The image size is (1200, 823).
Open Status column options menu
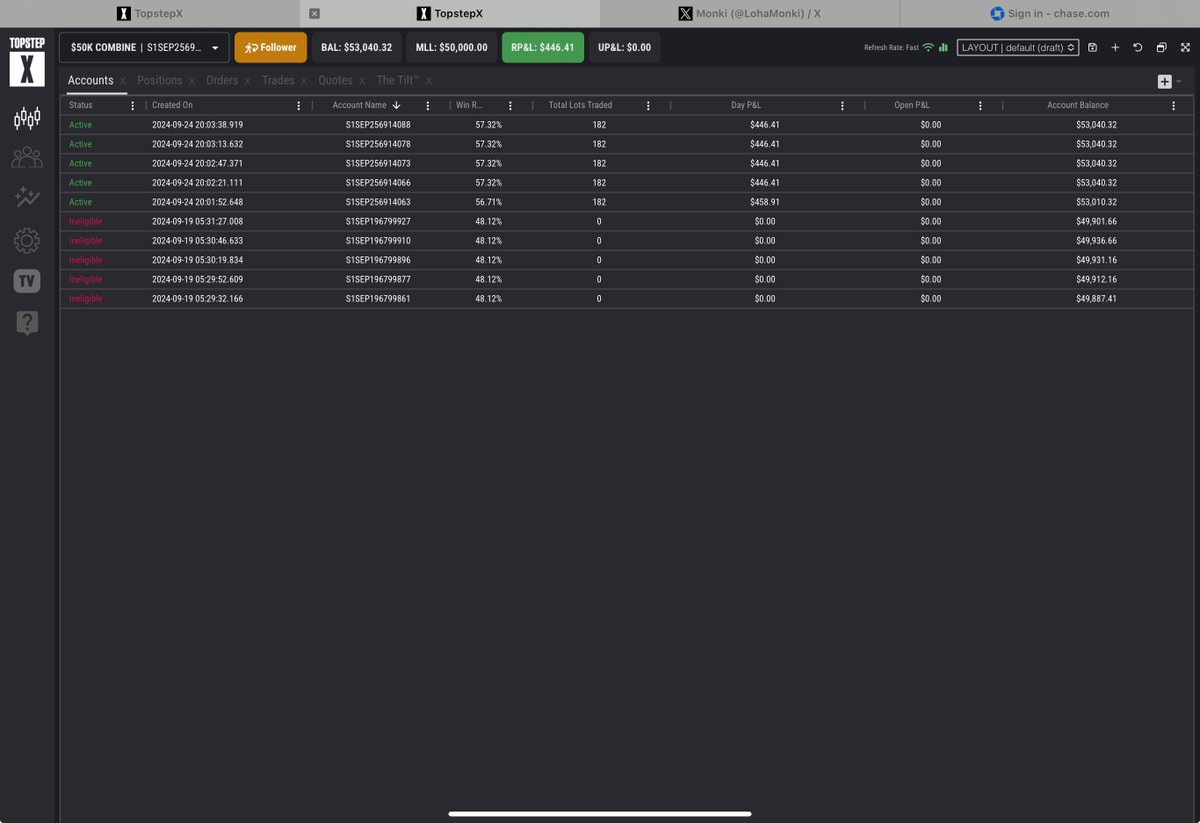(x=133, y=105)
